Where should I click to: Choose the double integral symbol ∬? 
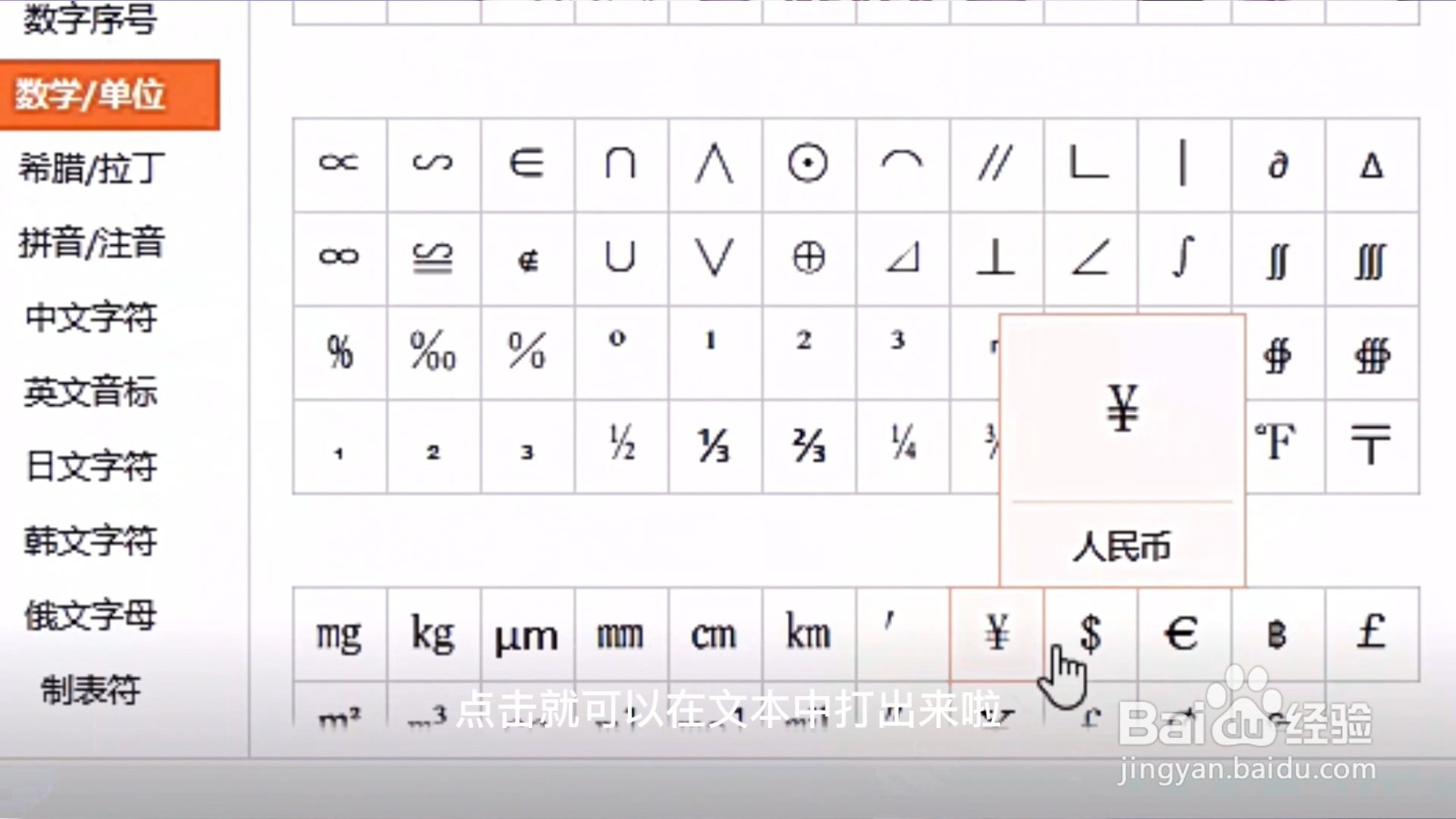click(1278, 258)
